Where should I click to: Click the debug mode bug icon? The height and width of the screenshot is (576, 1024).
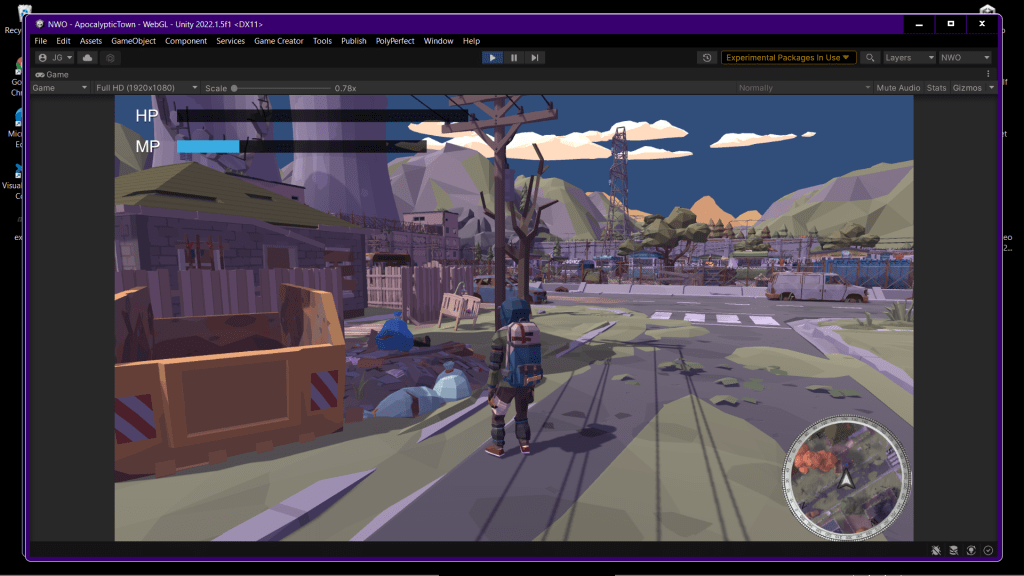pos(936,550)
